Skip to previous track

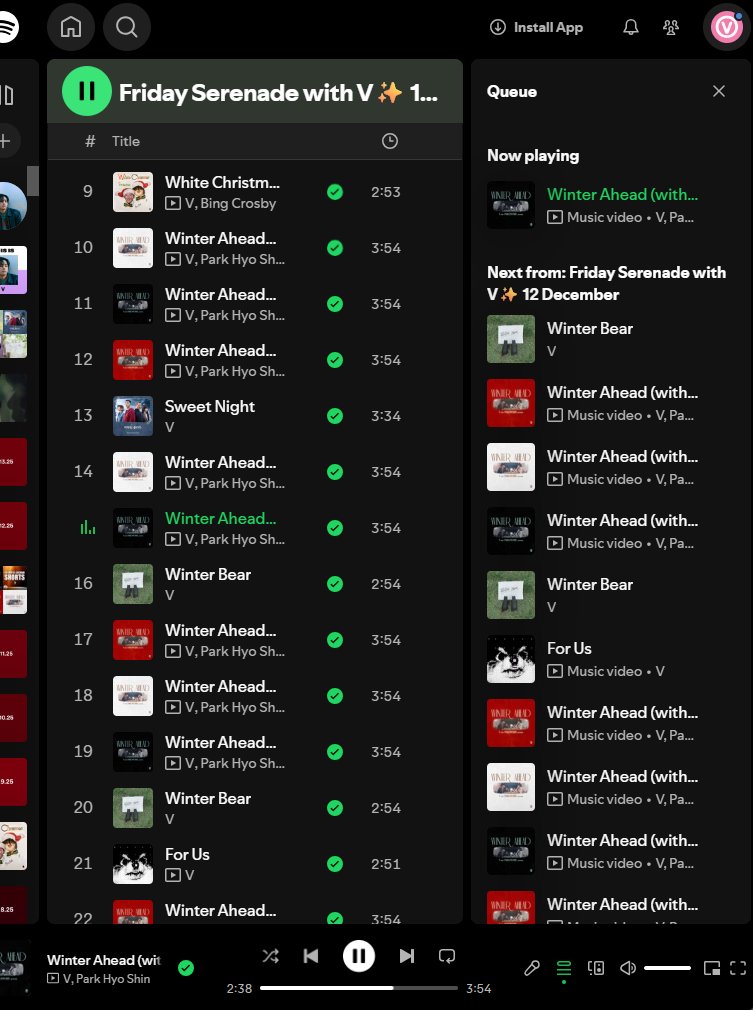pos(311,956)
